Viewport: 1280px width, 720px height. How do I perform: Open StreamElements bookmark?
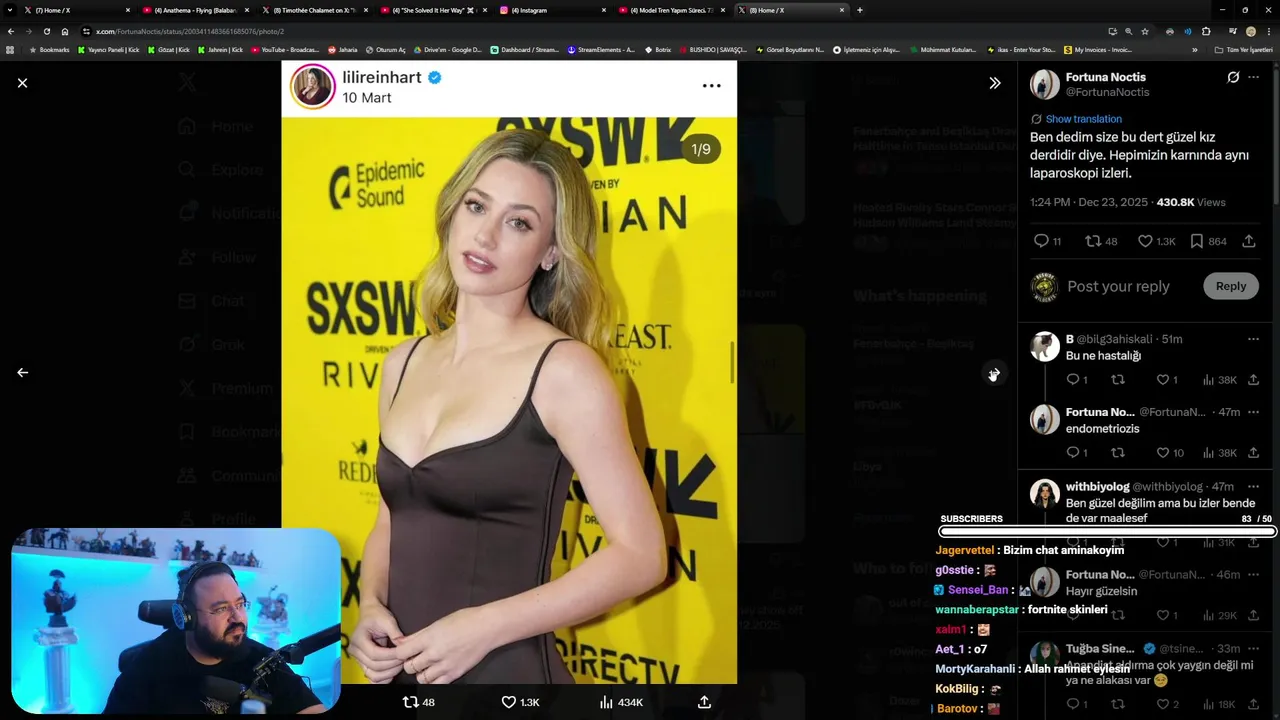tap(601, 49)
